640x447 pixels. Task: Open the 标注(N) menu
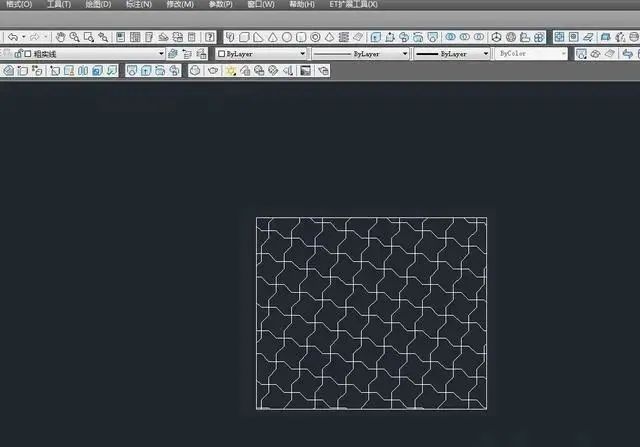click(x=139, y=4)
